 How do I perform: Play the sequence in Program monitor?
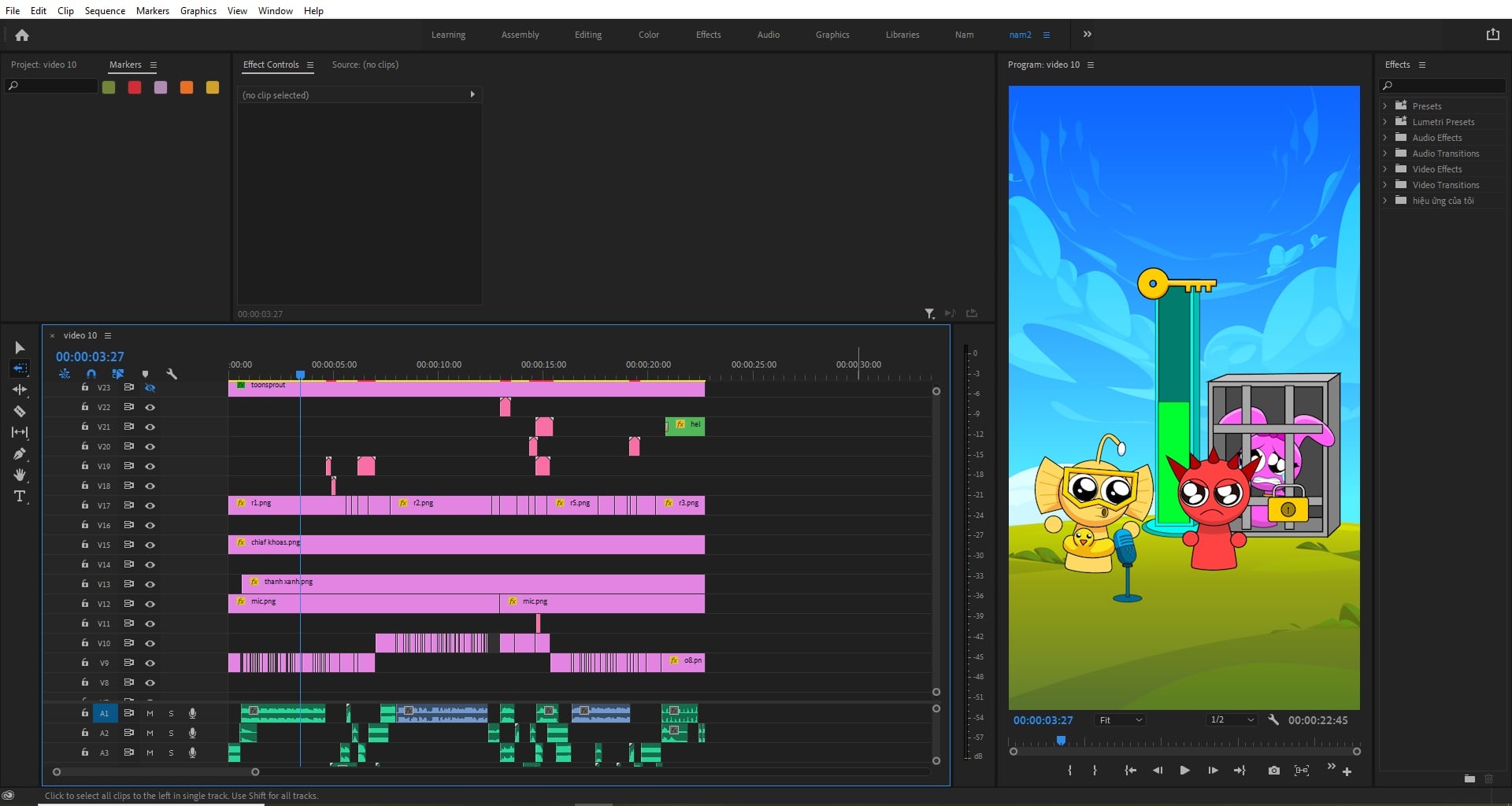click(1184, 771)
